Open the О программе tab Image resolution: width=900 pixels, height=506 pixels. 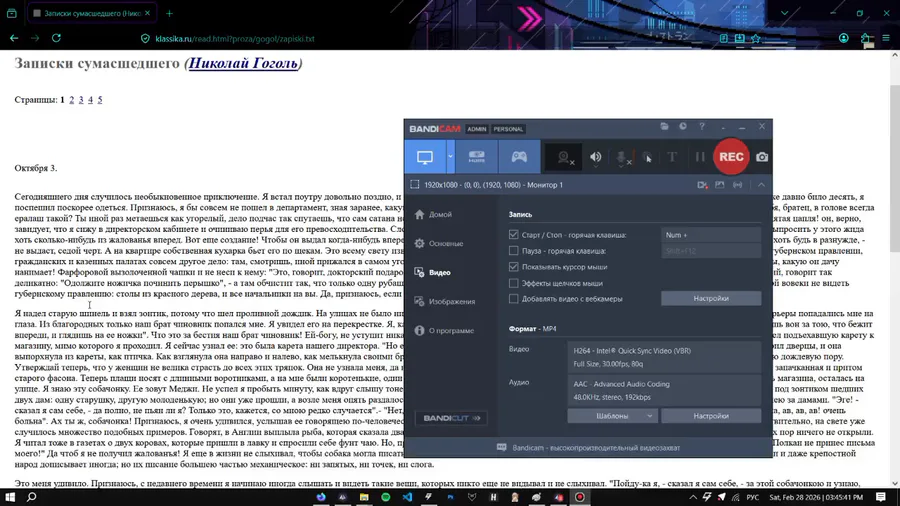click(445, 330)
